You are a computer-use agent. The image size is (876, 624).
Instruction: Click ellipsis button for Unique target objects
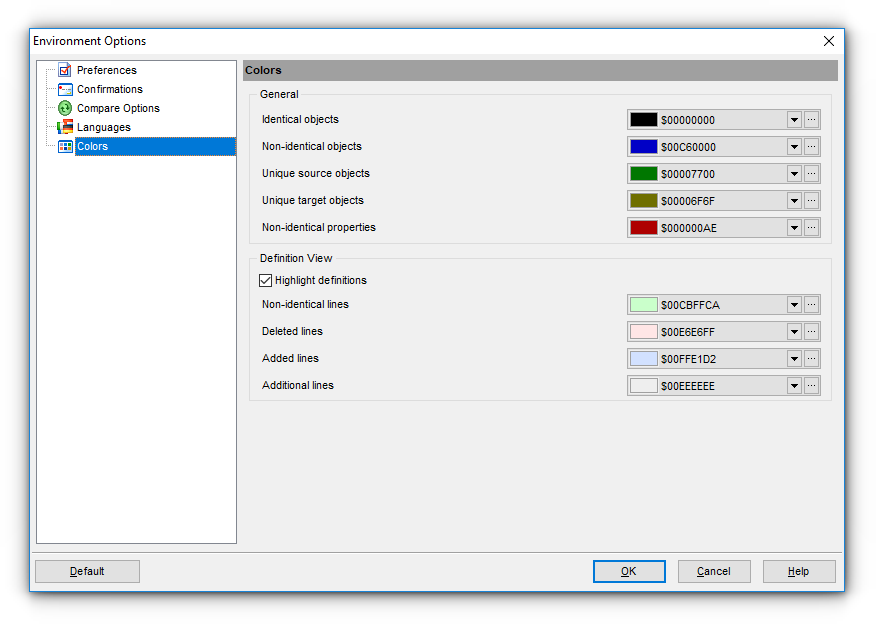812,201
